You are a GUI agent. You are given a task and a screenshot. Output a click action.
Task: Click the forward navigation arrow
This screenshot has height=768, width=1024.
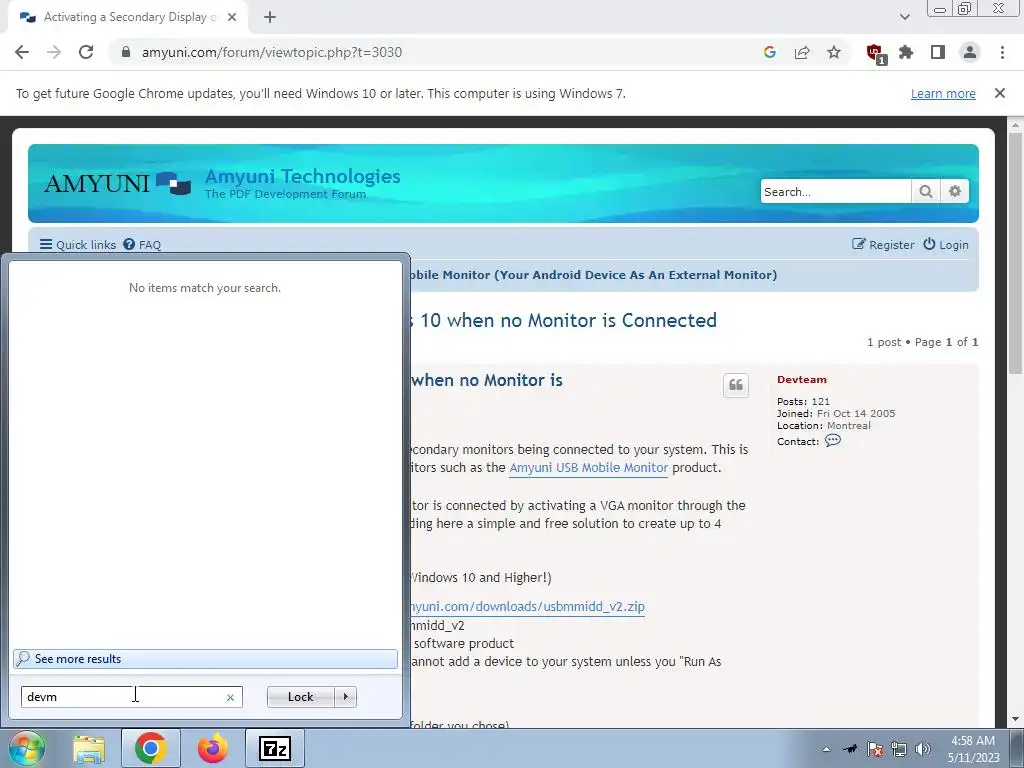click(x=54, y=52)
